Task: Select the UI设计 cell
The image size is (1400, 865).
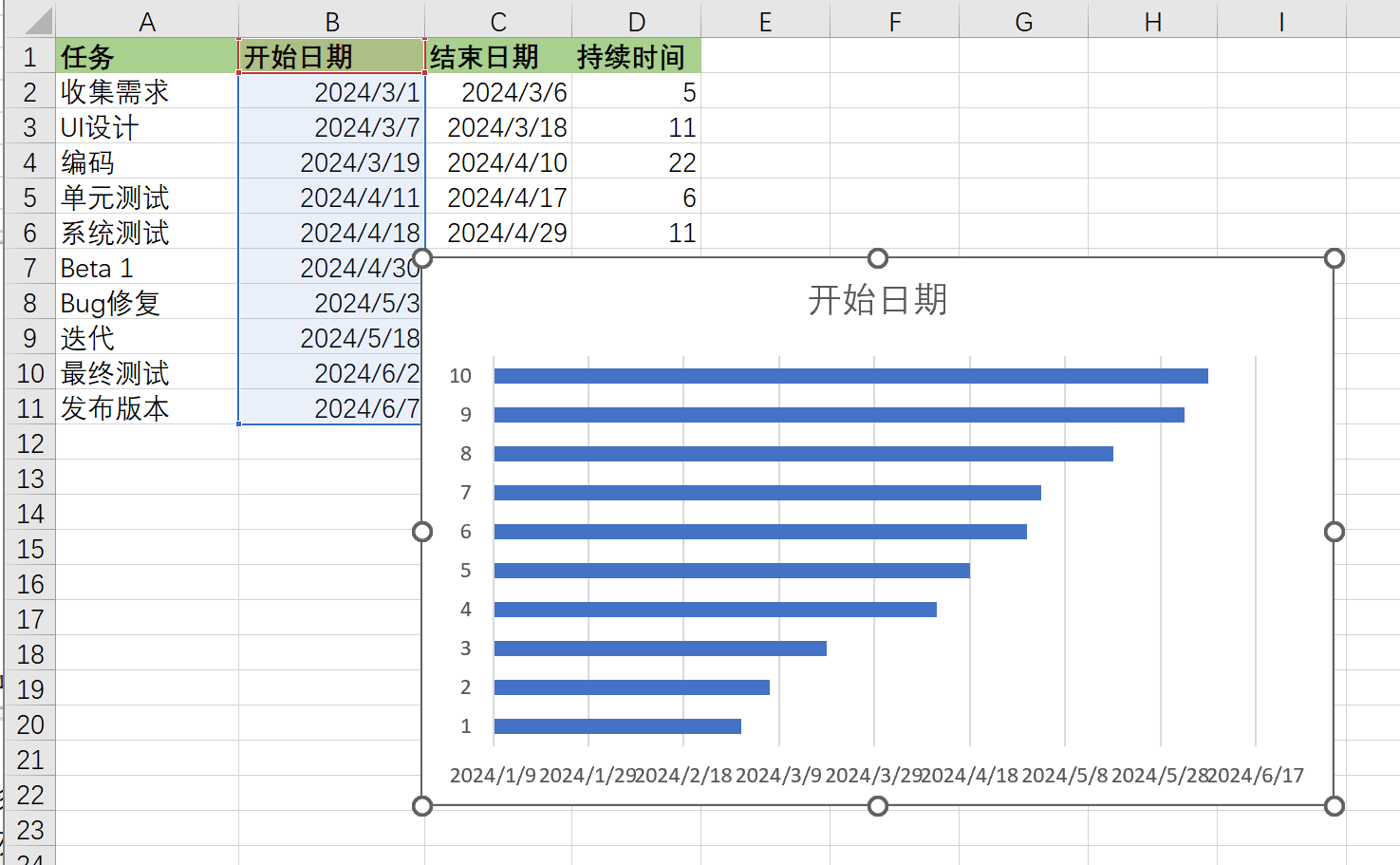Action: pyautogui.click(x=147, y=126)
